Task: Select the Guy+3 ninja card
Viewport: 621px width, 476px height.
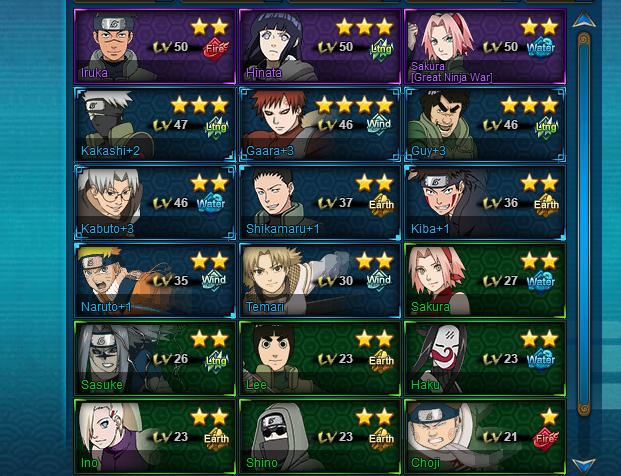Action: coord(485,125)
